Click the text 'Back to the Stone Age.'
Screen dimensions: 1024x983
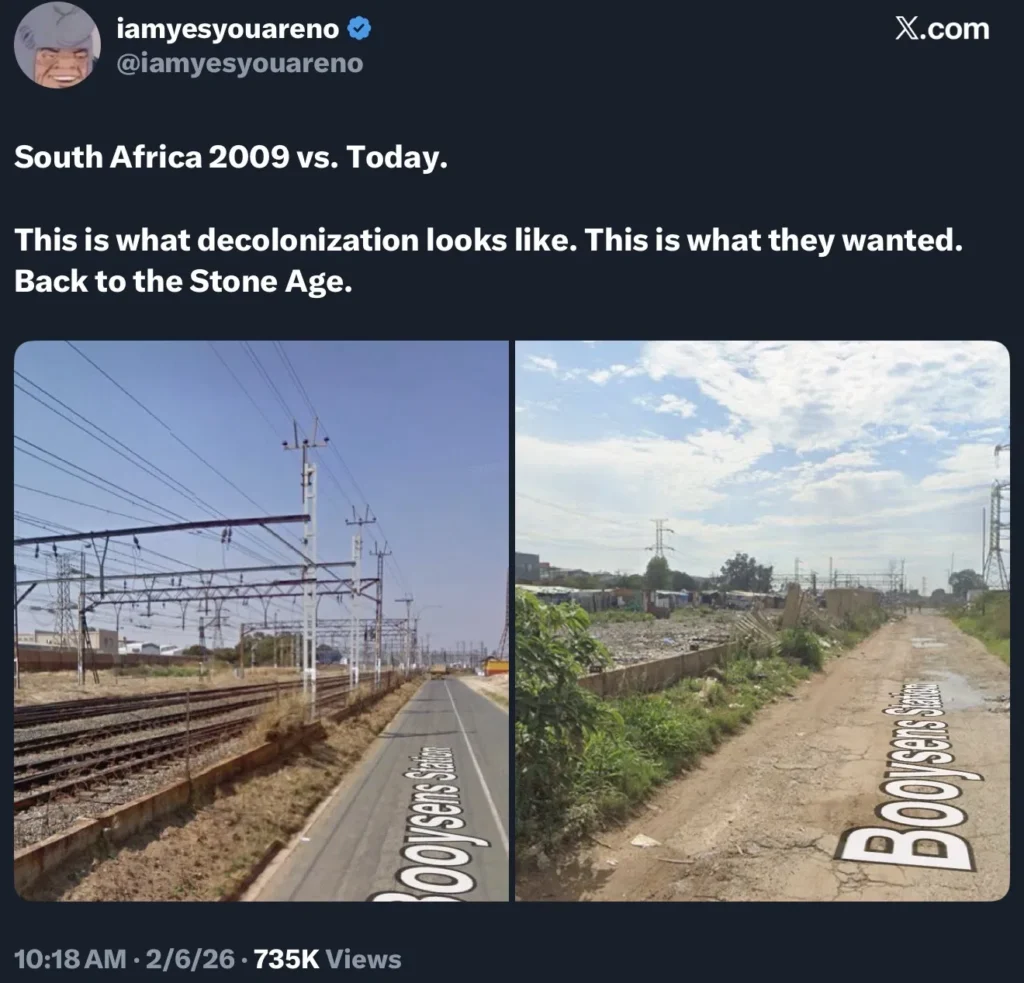(184, 282)
